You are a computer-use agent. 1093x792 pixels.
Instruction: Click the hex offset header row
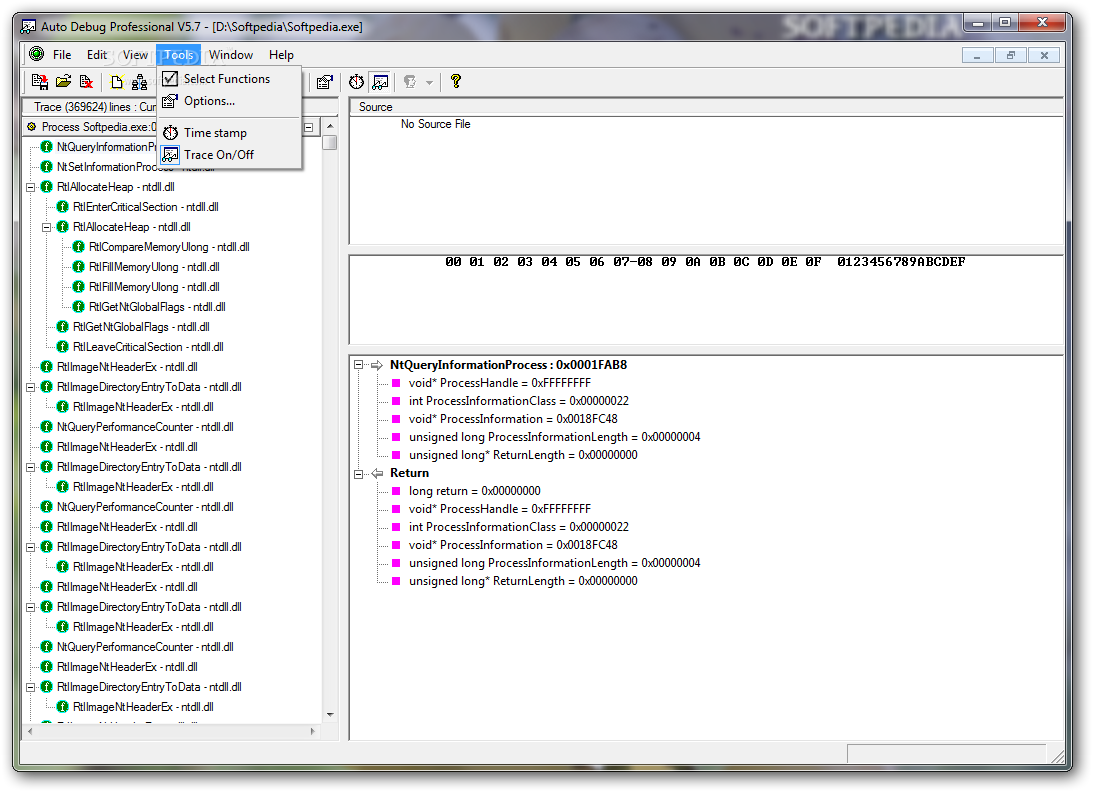(x=705, y=262)
